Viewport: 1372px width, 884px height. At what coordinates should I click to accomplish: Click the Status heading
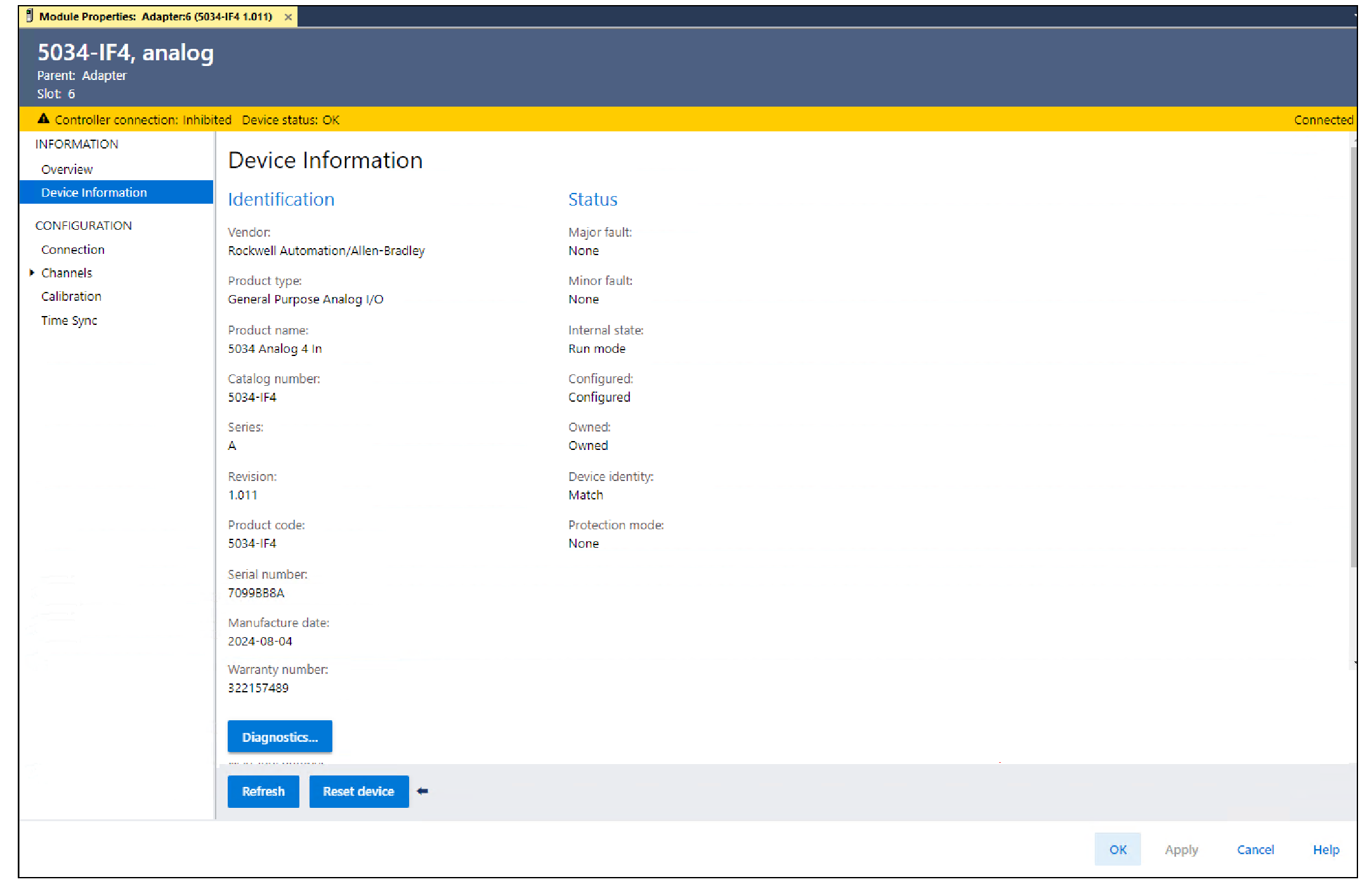[x=592, y=199]
